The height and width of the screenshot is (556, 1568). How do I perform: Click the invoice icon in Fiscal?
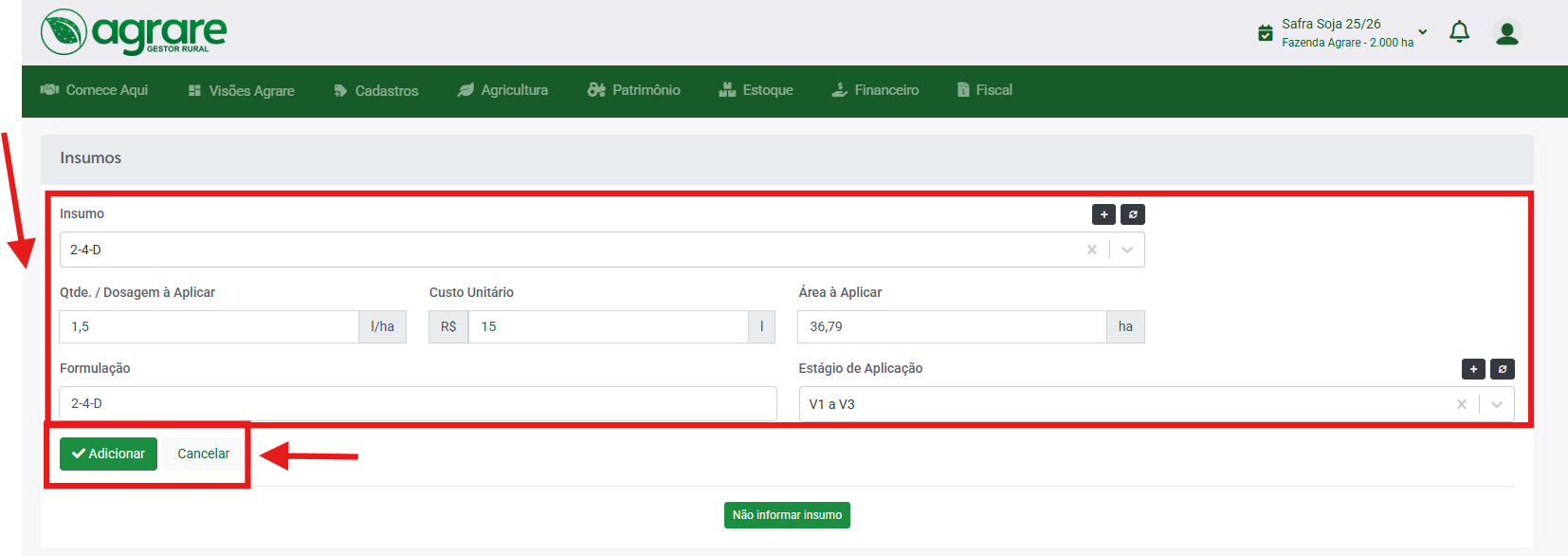[x=963, y=90]
